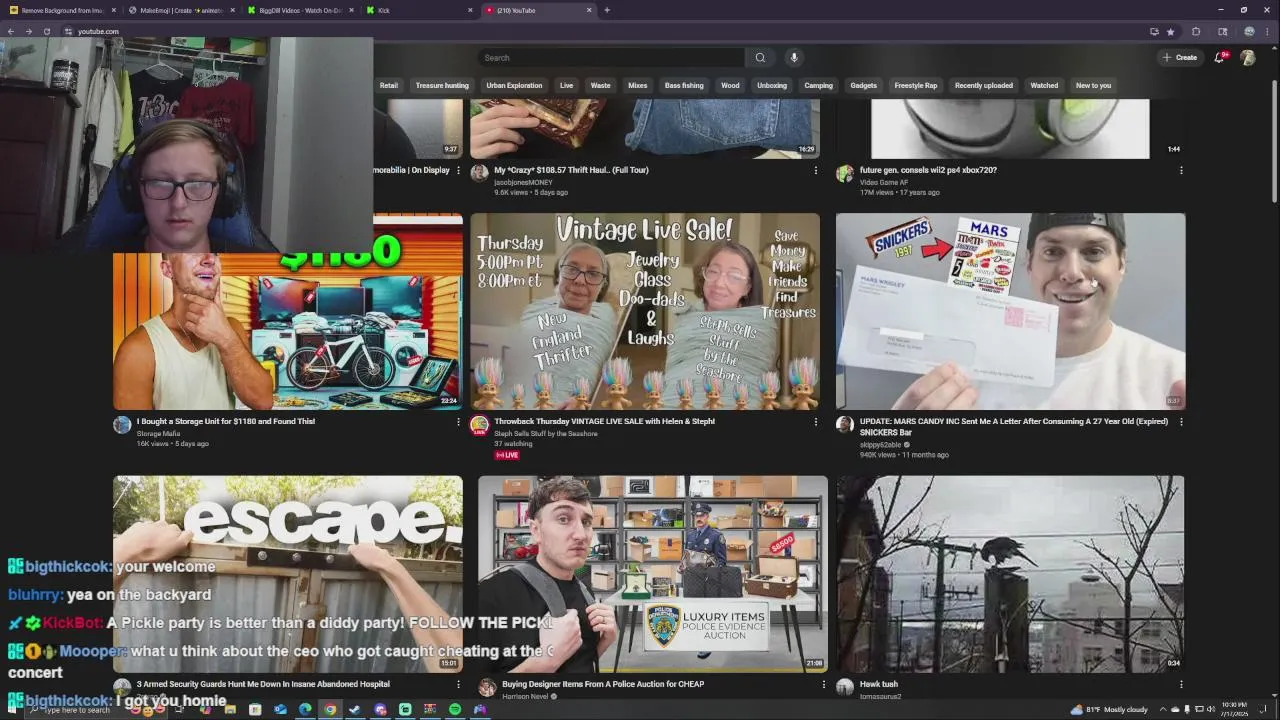
Task: Select the Mixes filter chip
Action: [637, 86]
